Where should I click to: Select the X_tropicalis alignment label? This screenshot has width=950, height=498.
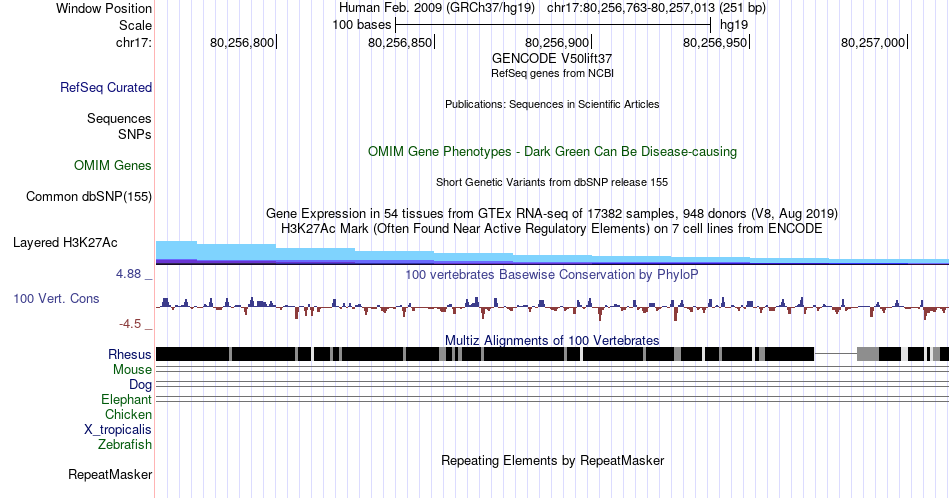[118, 430]
